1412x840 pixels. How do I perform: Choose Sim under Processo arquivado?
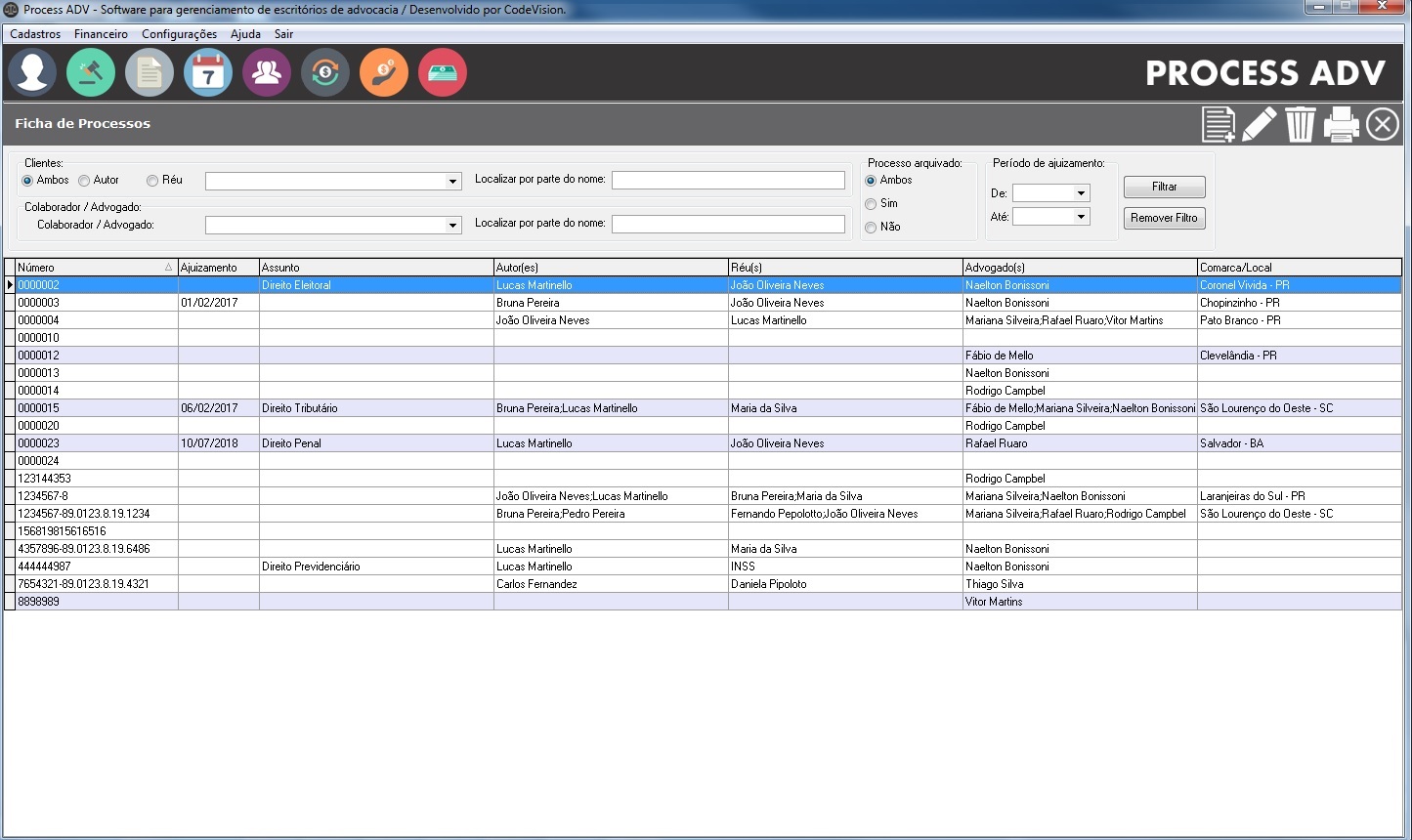pyautogui.click(x=871, y=204)
